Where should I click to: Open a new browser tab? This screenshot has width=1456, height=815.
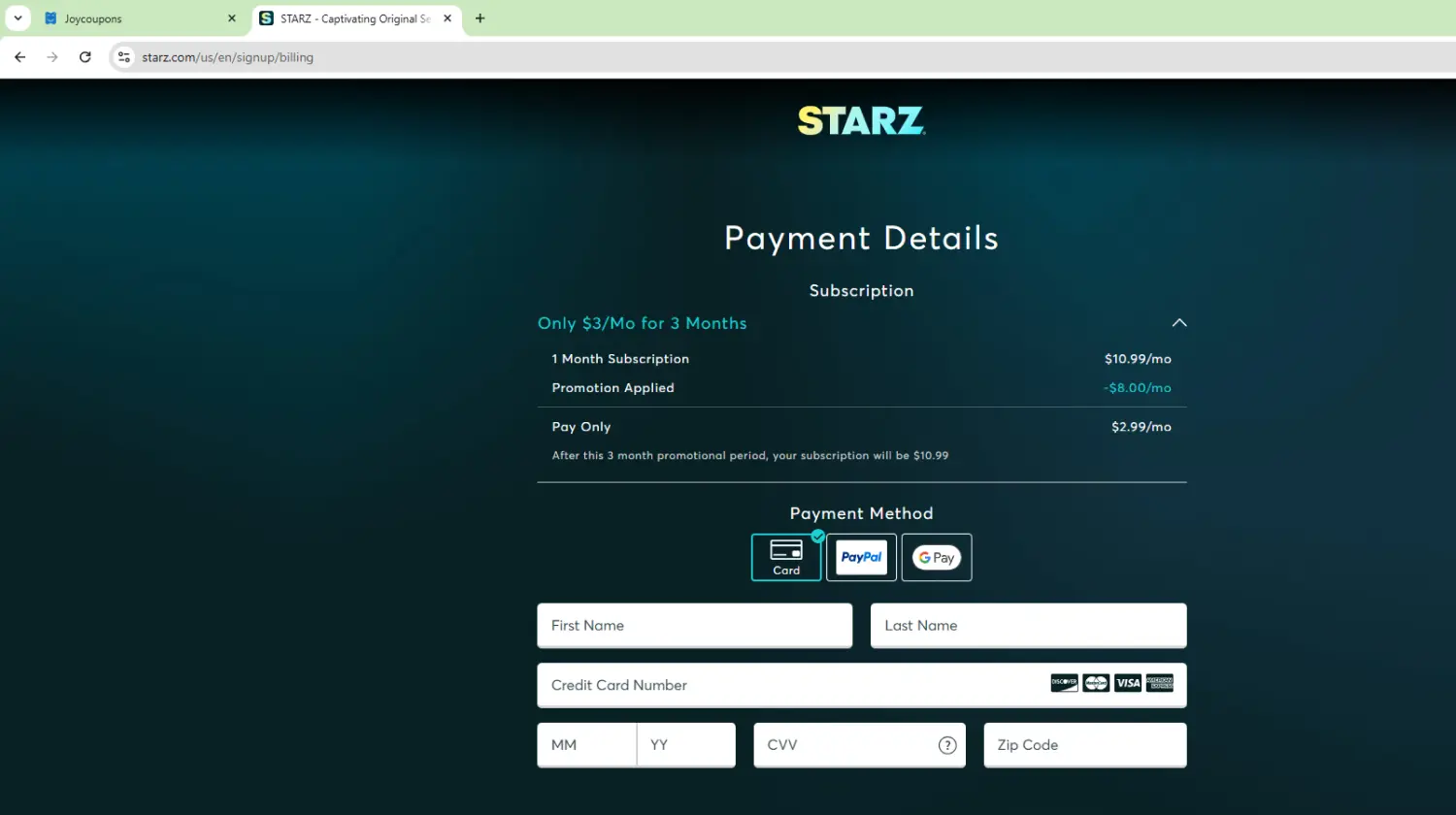click(x=480, y=18)
